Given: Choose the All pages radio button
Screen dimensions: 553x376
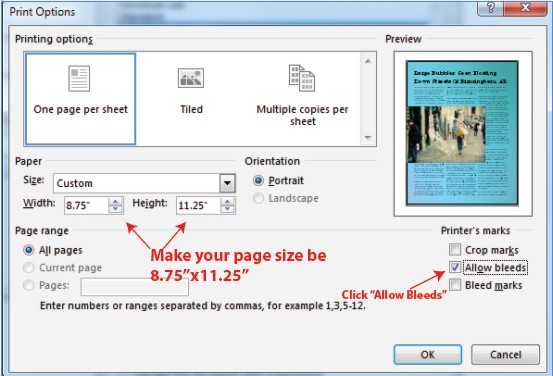Looking at the screenshot, I should [29, 250].
